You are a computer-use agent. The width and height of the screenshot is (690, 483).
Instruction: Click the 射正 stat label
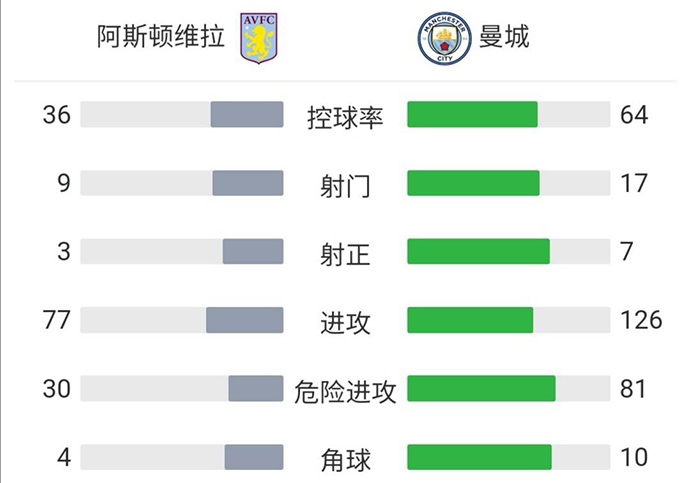[345, 253]
